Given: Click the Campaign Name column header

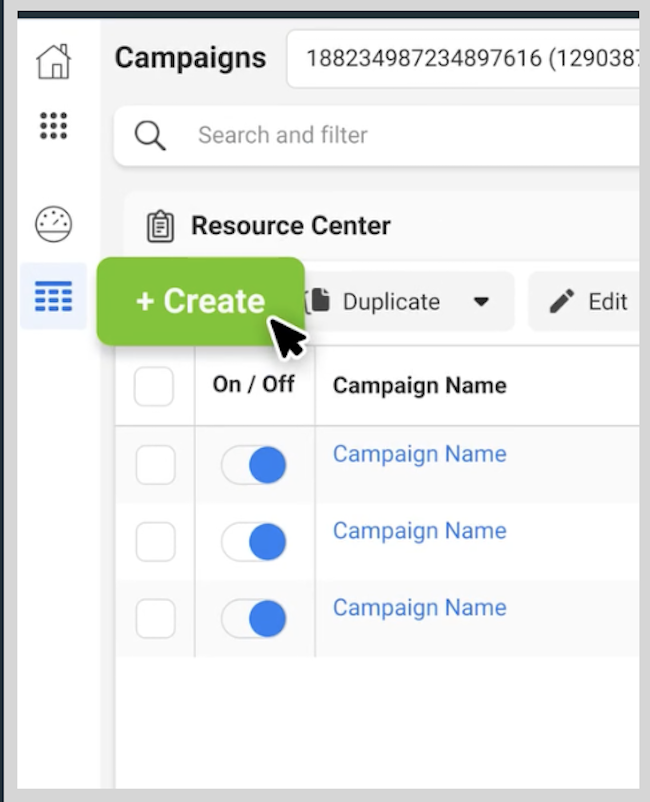Looking at the screenshot, I should 419,385.
